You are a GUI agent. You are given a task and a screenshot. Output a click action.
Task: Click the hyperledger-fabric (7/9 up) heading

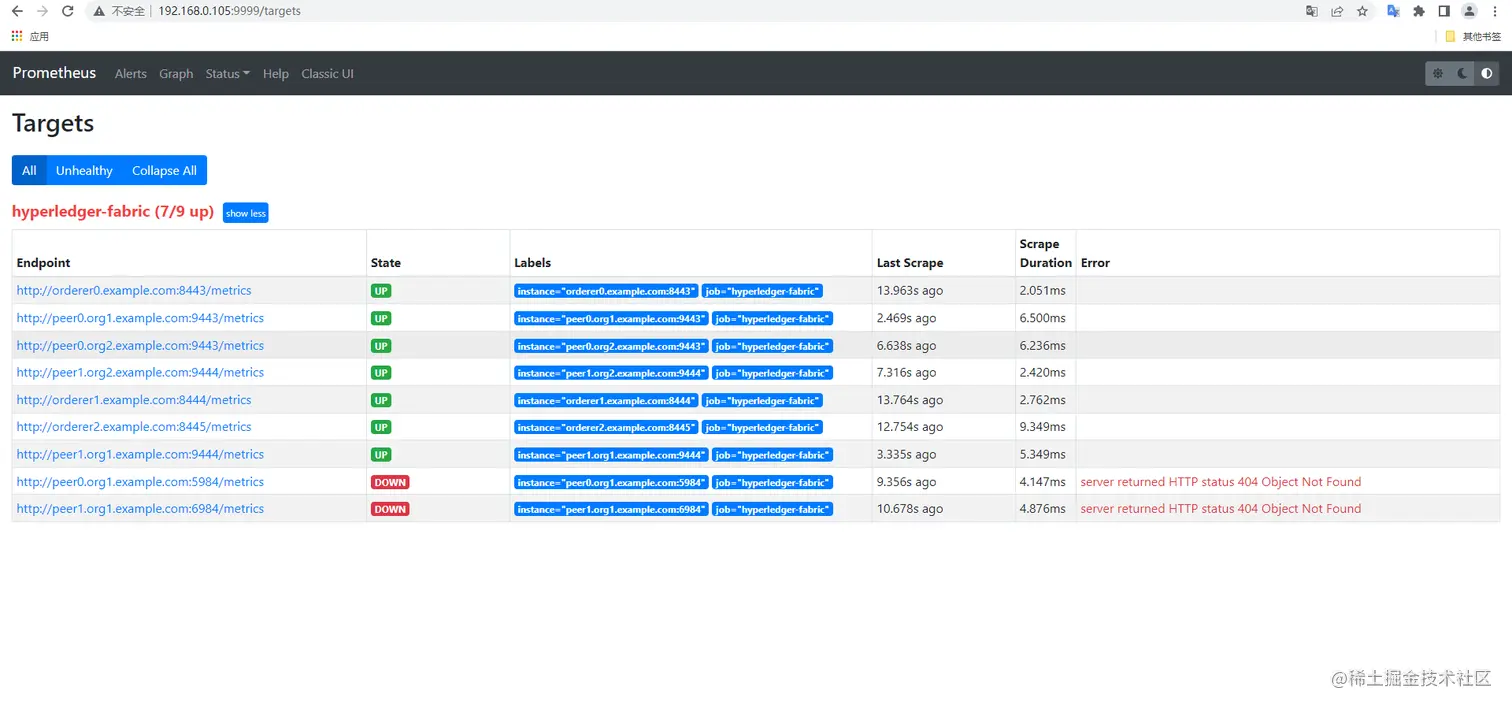click(113, 212)
